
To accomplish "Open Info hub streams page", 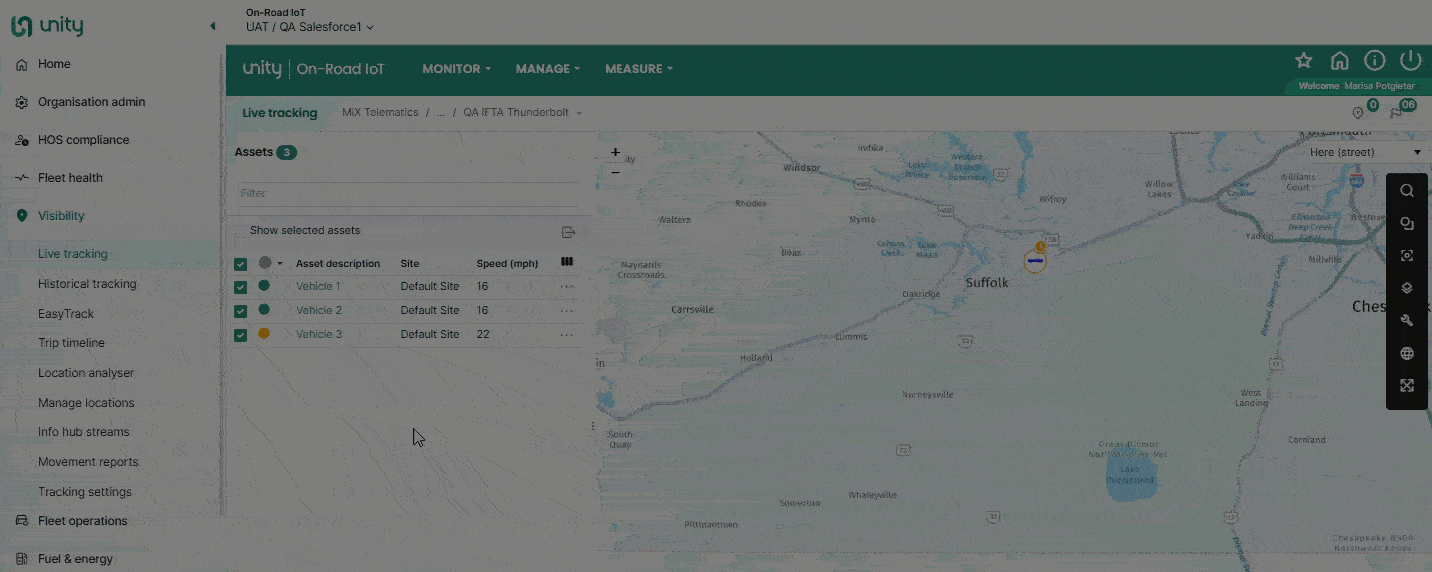I will click(84, 432).
